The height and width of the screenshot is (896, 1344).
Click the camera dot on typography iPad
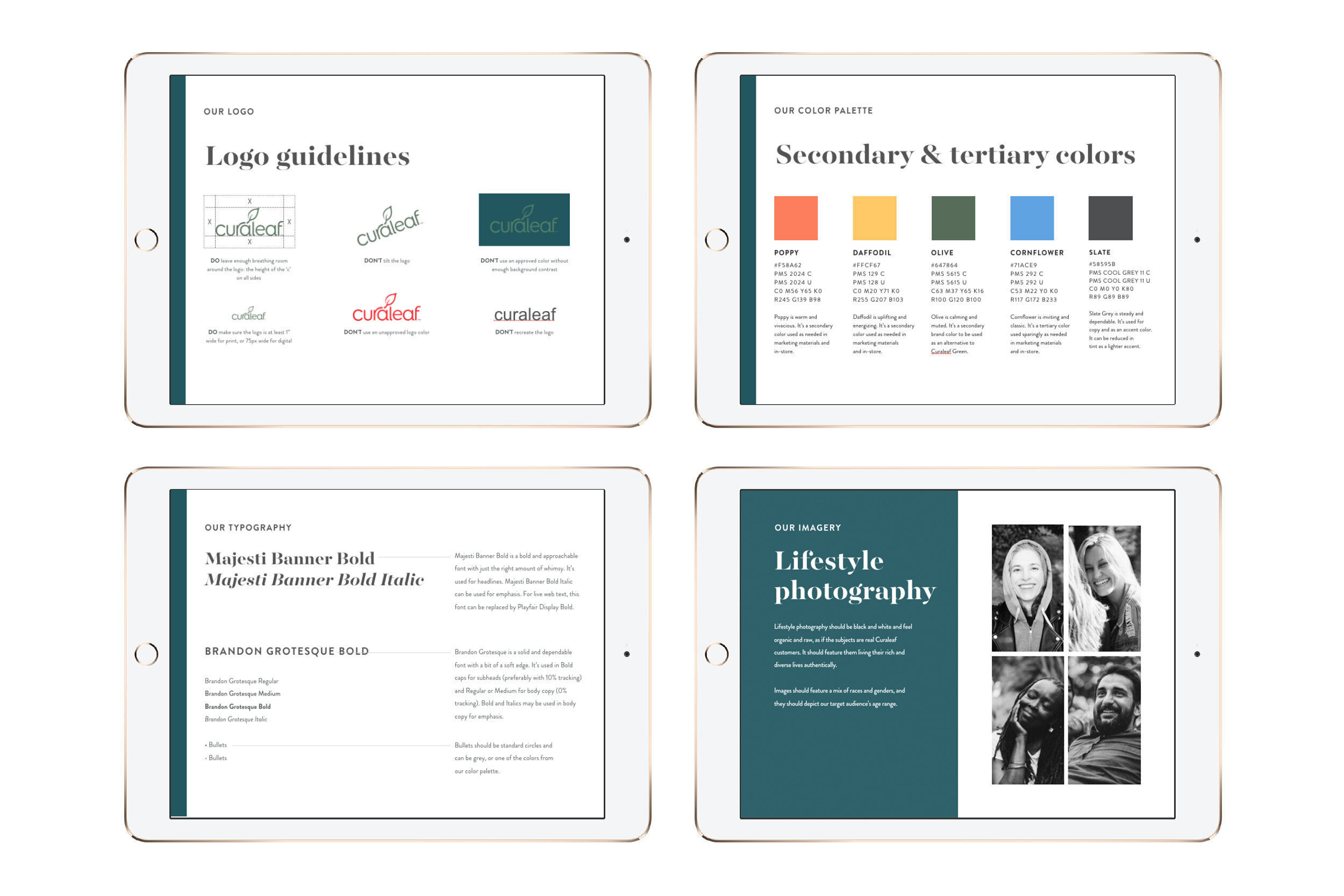click(627, 654)
